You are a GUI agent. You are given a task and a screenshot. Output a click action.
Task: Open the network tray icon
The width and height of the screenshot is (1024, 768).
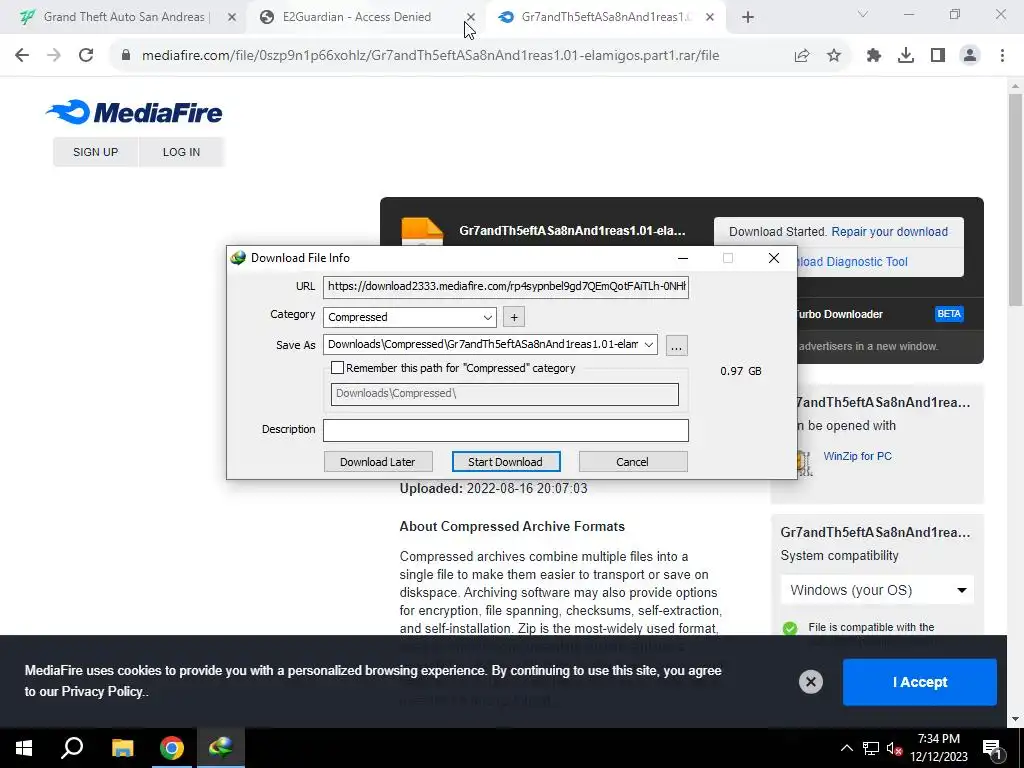point(871,748)
